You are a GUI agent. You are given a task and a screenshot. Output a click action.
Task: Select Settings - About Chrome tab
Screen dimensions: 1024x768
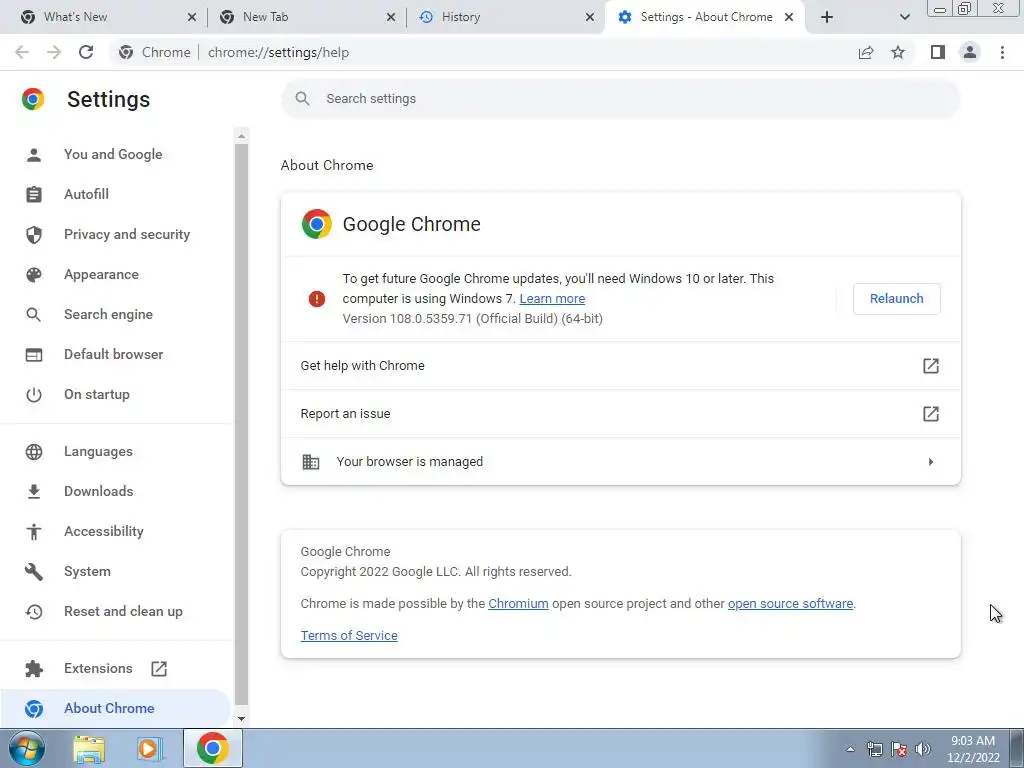coord(705,17)
